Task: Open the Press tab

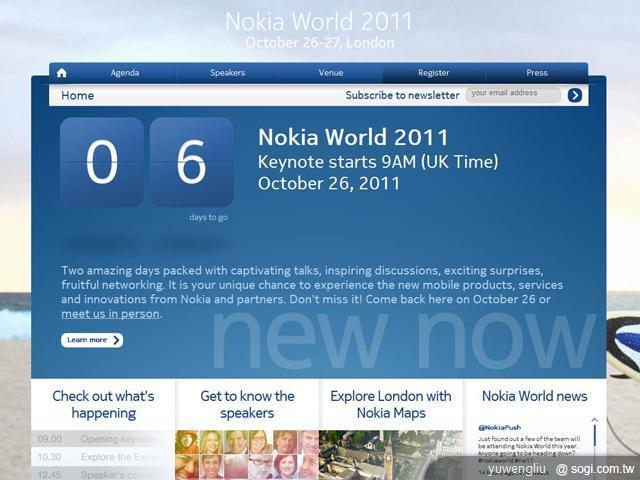Action: (x=537, y=73)
